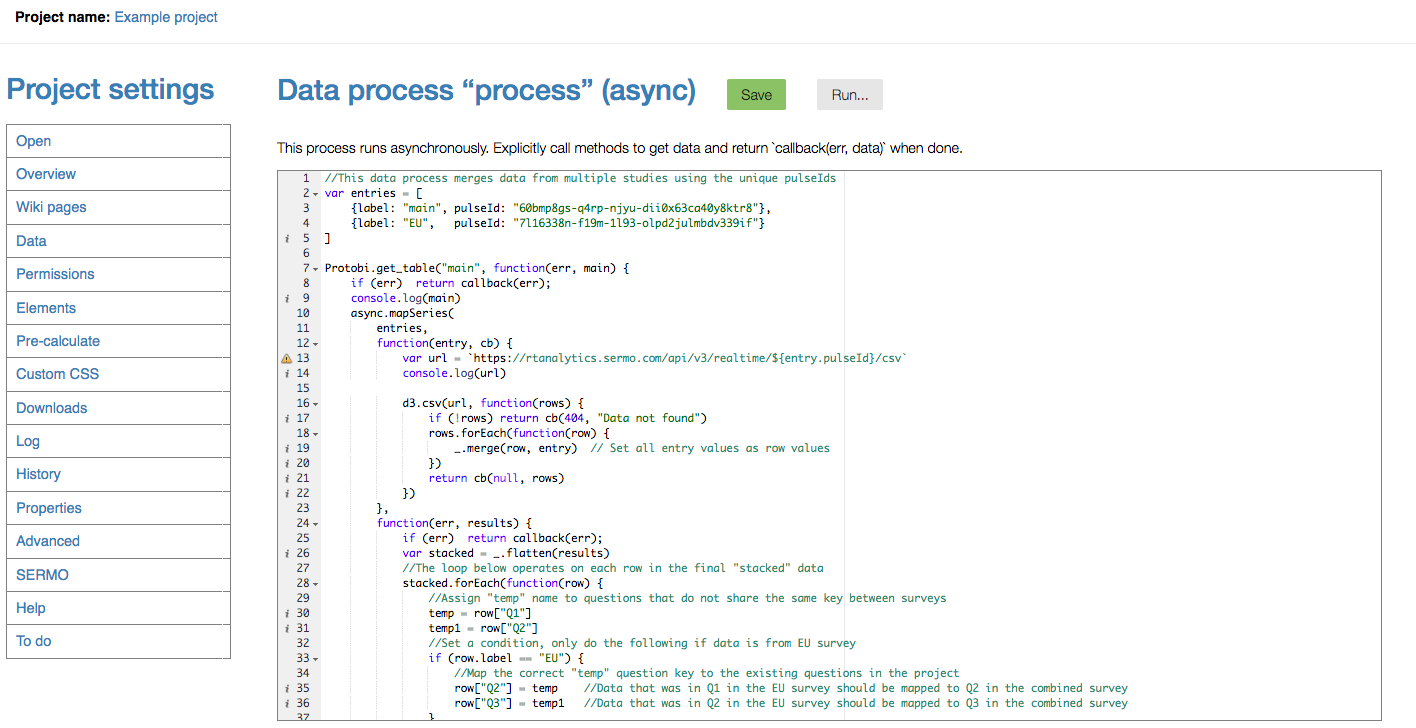This screenshot has width=1416, height=728.
Task: Click the line number 1 in gutter
Action: point(306,178)
